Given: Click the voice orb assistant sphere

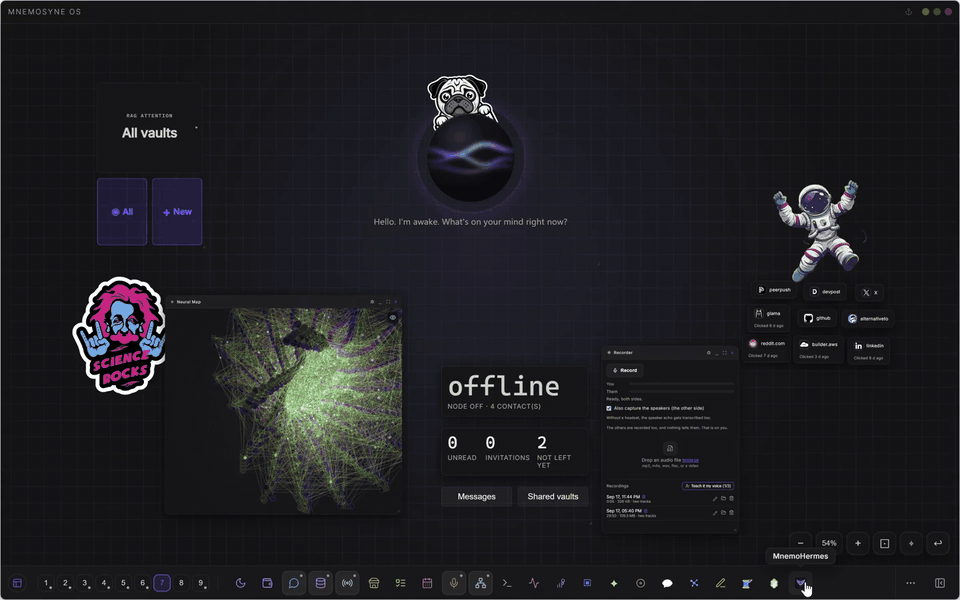Looking at the screenshot, I should tap(470, 158).
